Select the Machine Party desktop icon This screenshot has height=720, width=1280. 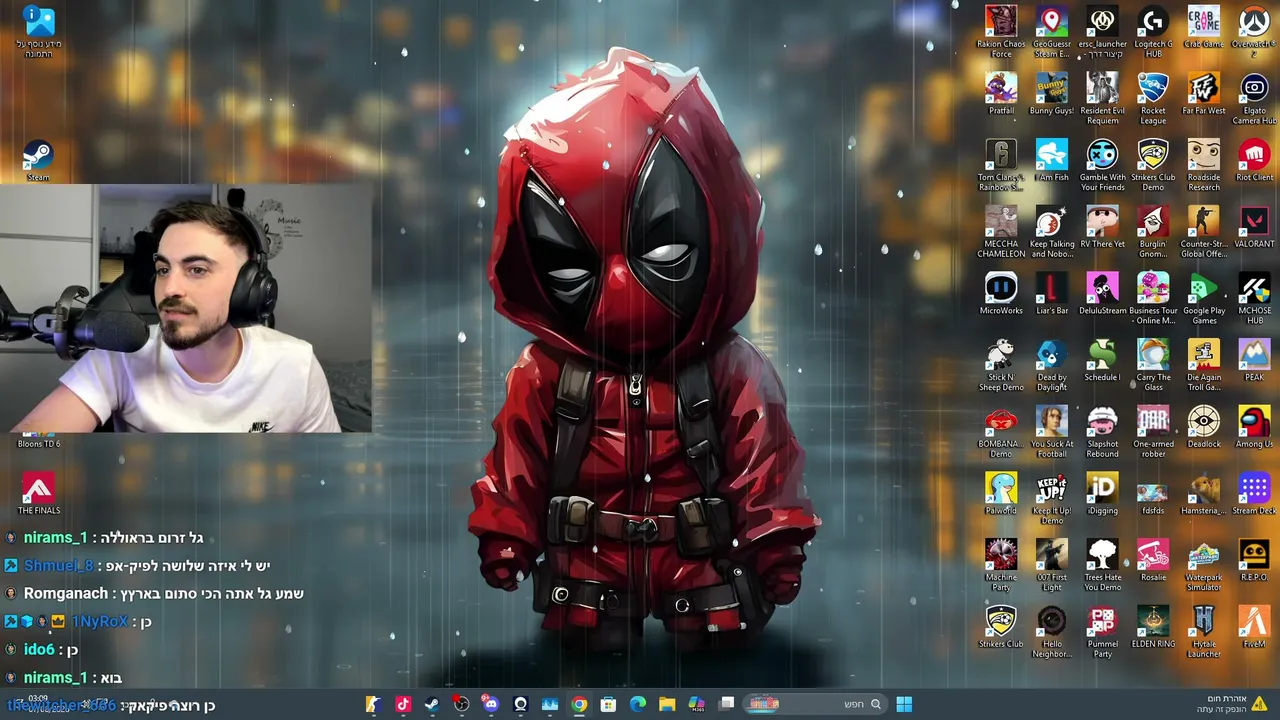tap(1001, 566)
